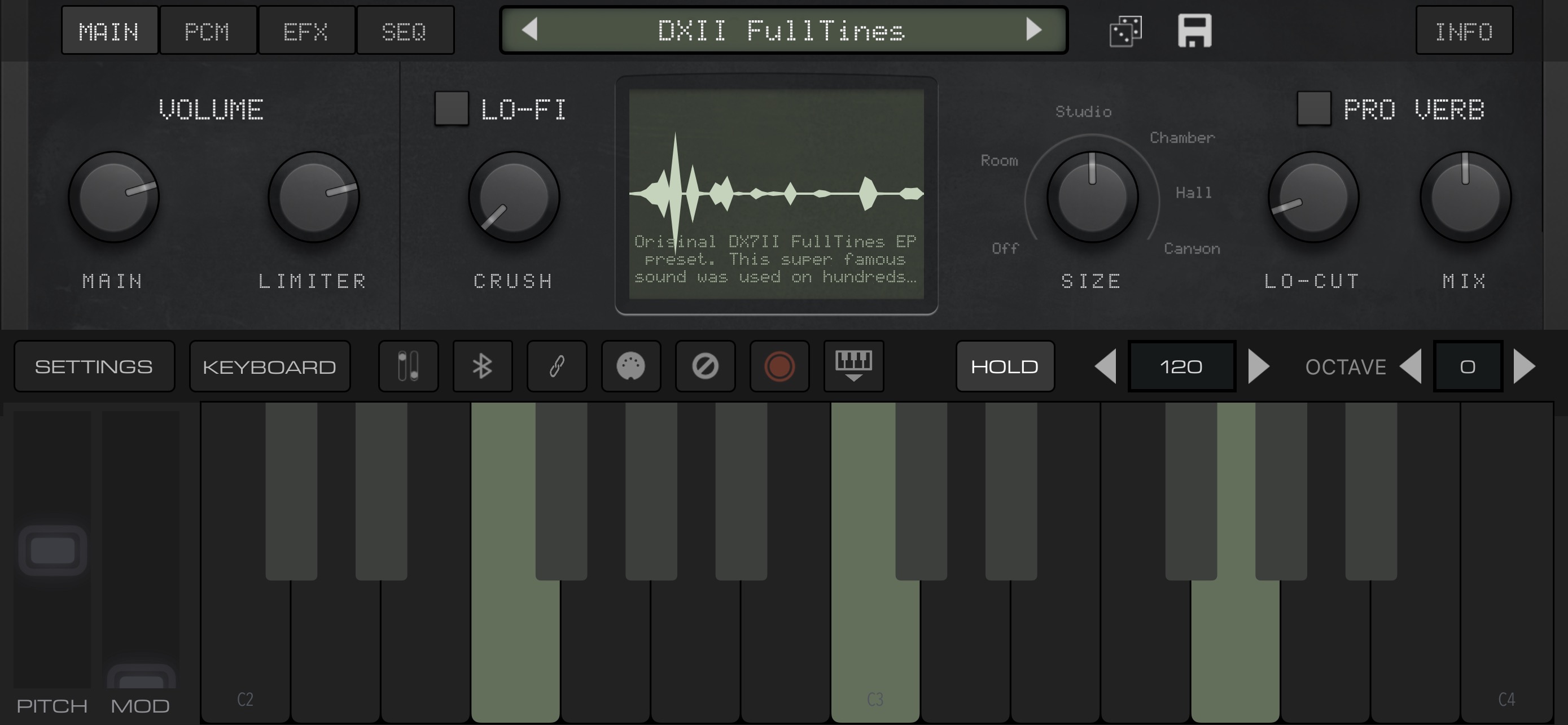Select previous preset with left arrow
Image resolution: width=1568 pixels, height=725 pixels.
(529, 30)
